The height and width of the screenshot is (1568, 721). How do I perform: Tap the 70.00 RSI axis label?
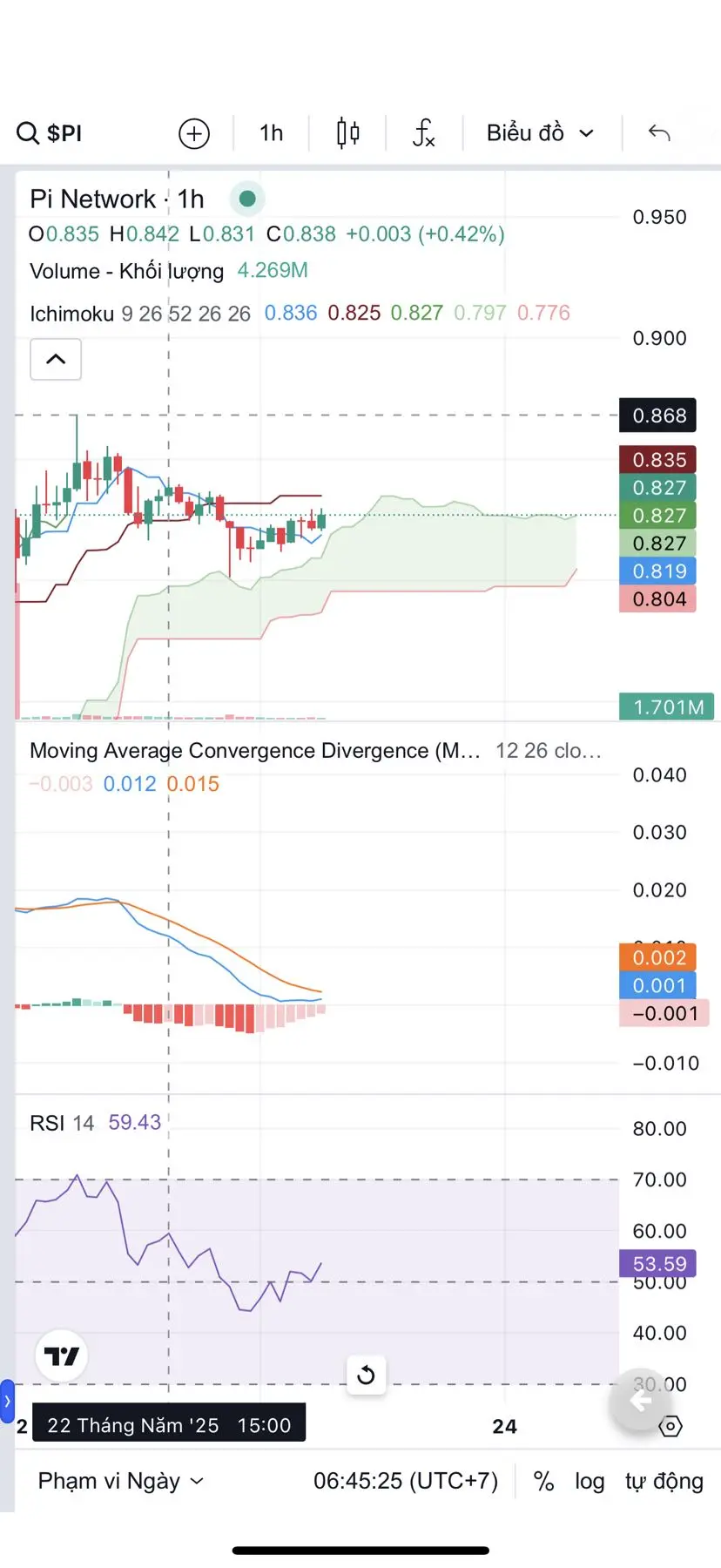click(x=659, y=1179)
